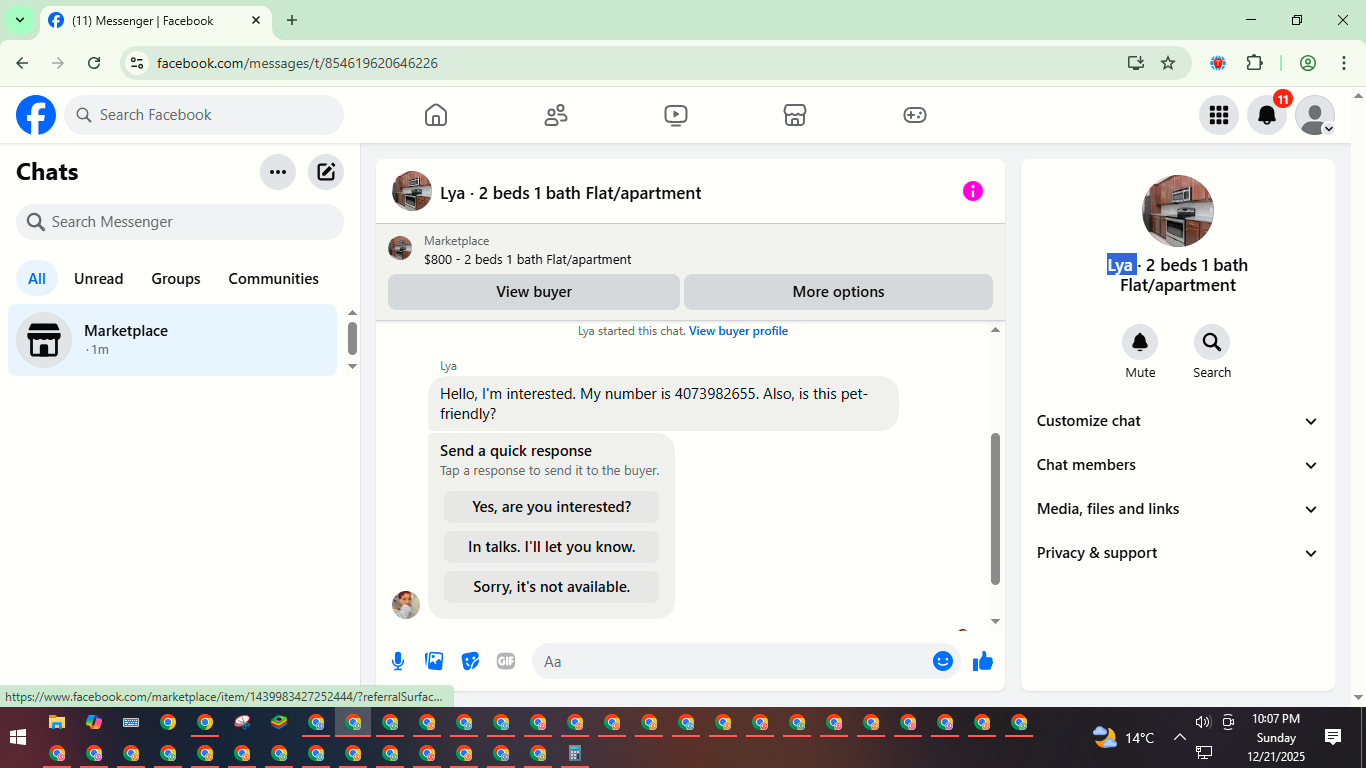Open the More options button
Screen dimensions: 1366x768
tap(838, 292)
